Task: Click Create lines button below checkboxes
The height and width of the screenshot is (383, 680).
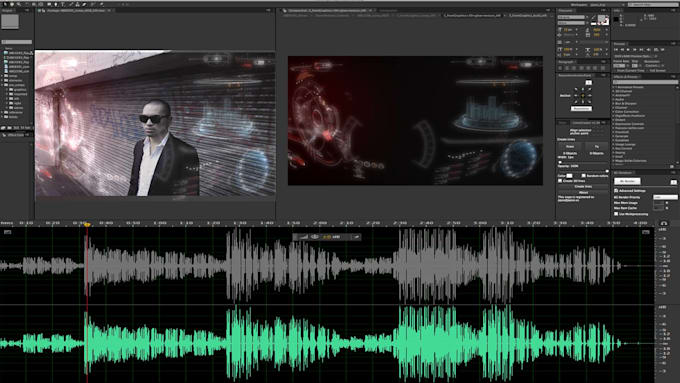Action: point(583,187)
